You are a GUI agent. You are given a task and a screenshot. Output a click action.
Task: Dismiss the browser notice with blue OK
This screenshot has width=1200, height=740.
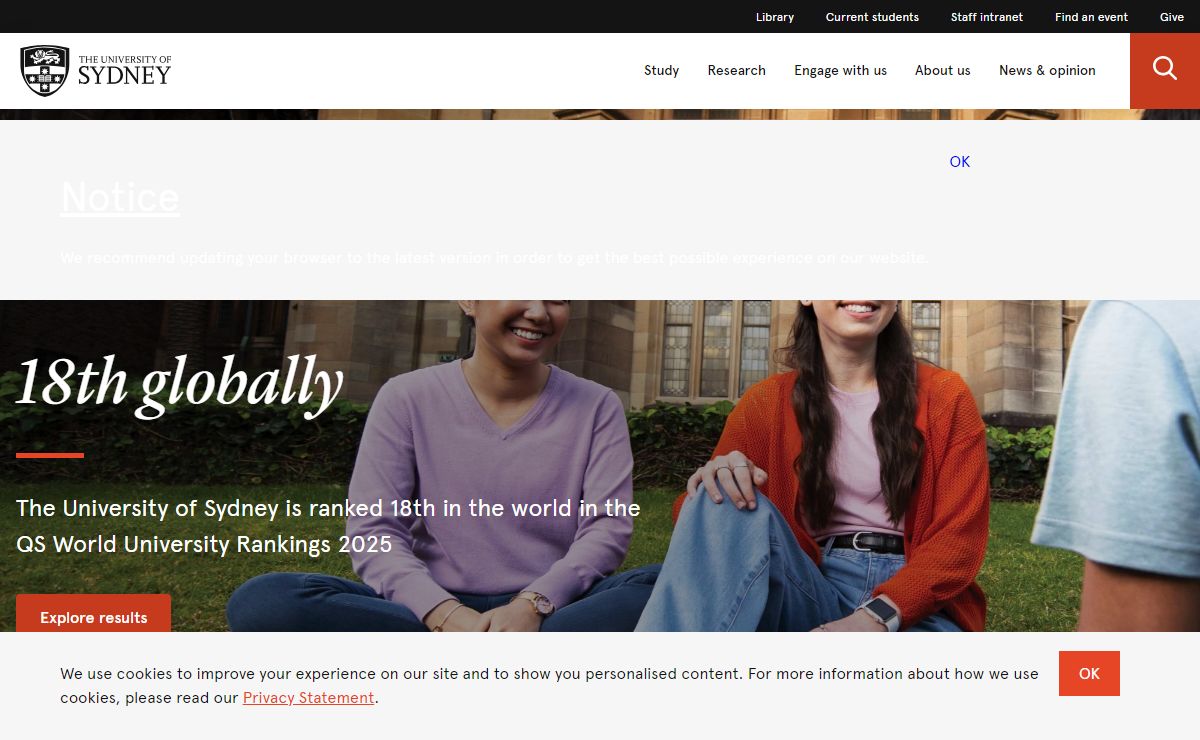point(960,161)
